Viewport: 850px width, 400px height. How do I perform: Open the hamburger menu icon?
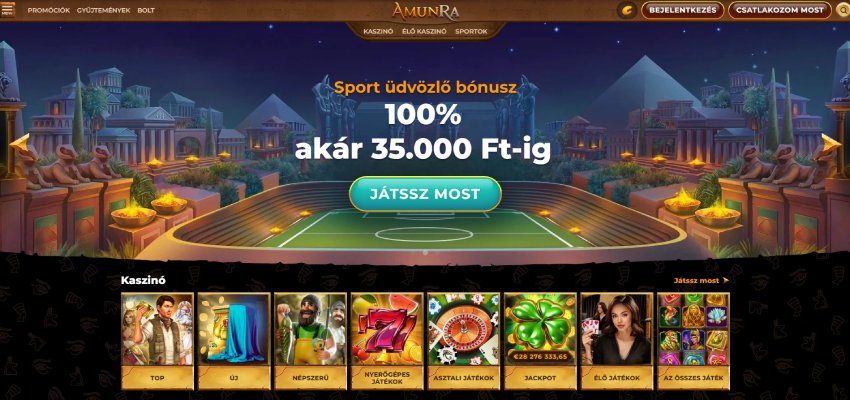pos(8,10)
